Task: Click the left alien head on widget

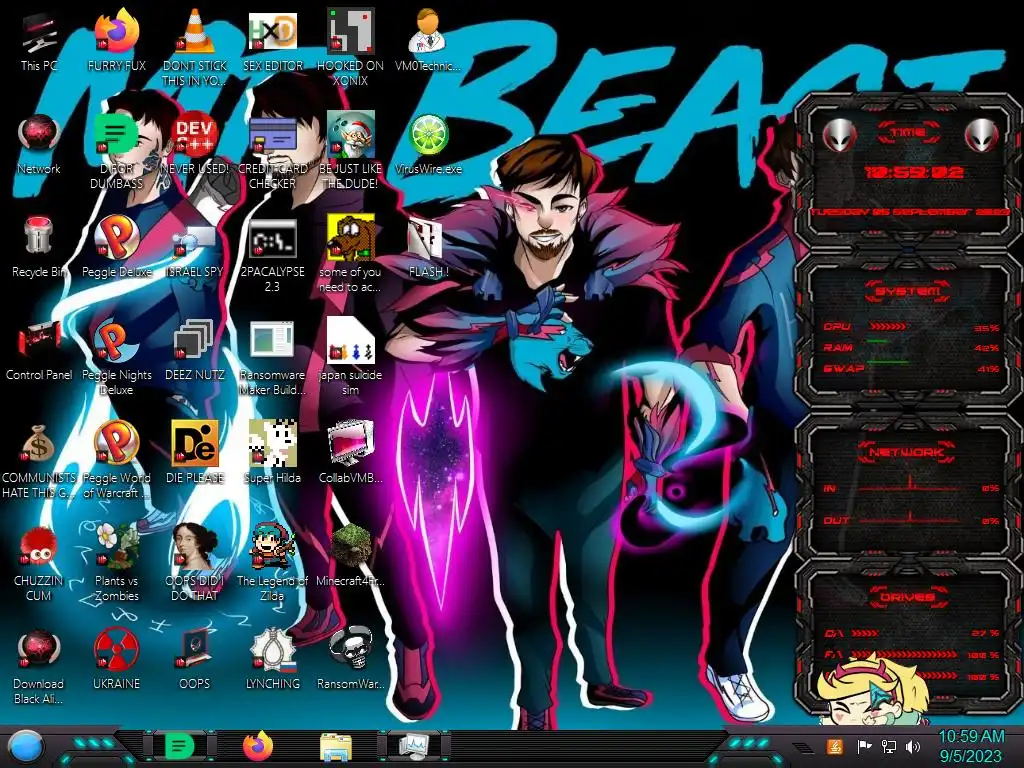Action: (x=839, y=135)
